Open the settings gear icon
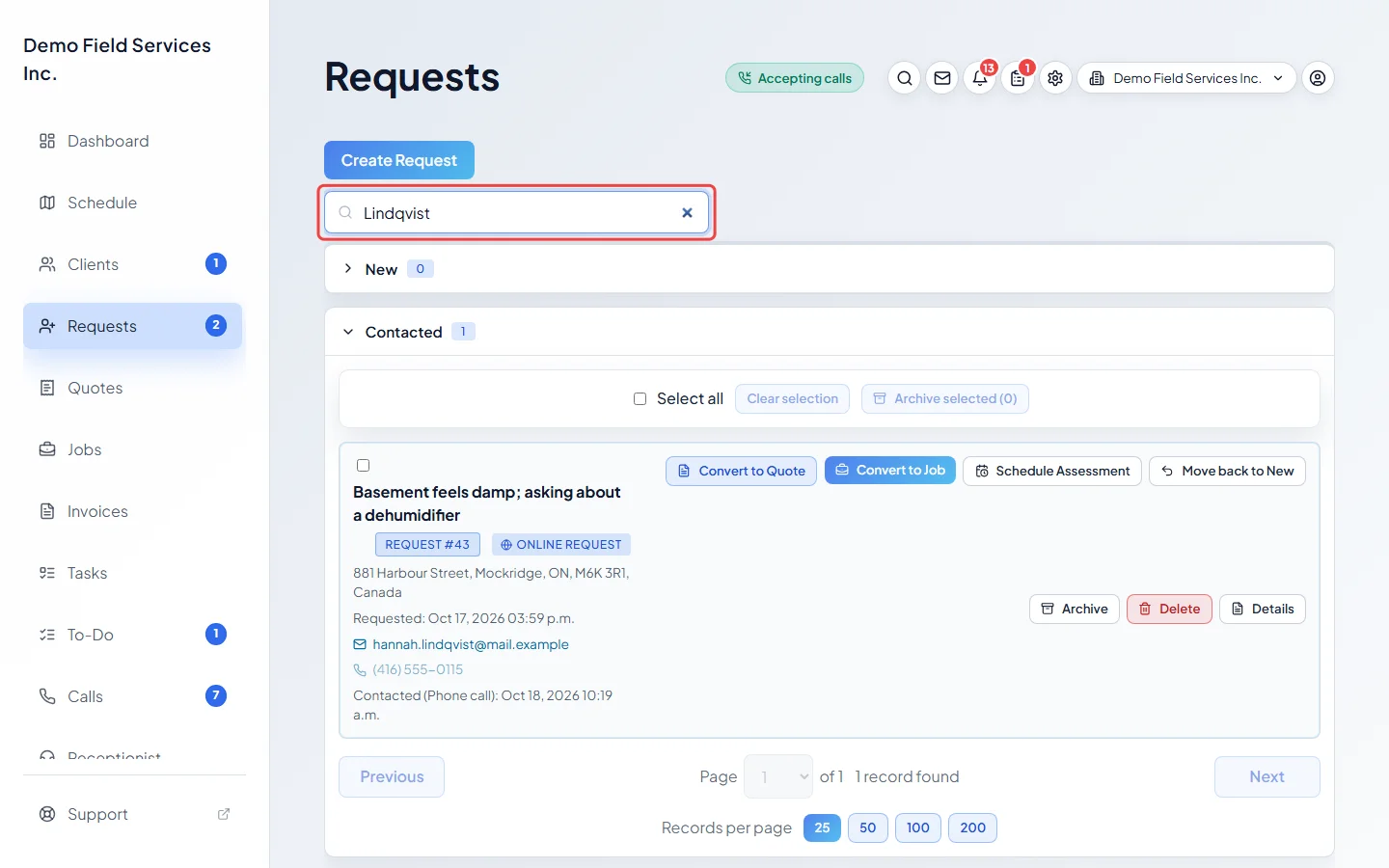Viewport: 1389px width, 868px height. (1055, 78)
